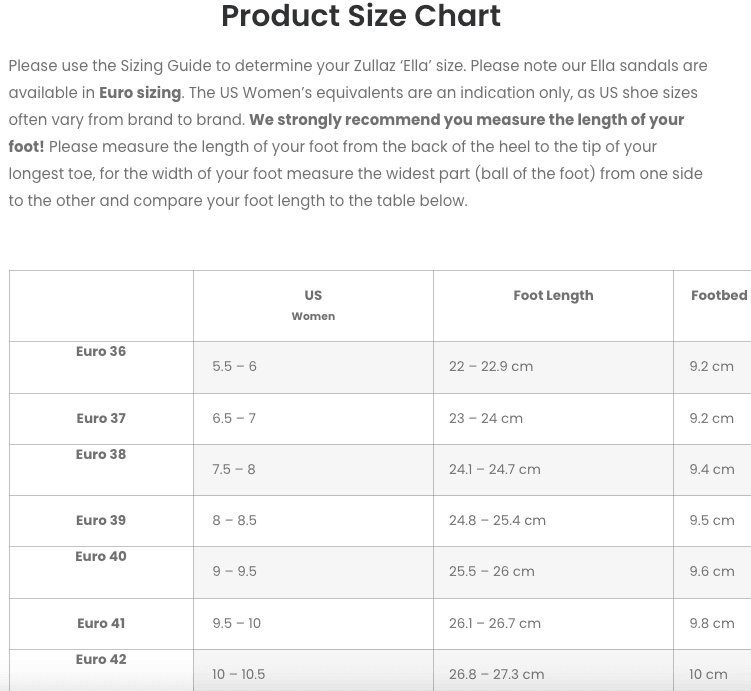Select the Euro 39 row label
Viewport: 751px width, 691px height.
tap(101, 520)
